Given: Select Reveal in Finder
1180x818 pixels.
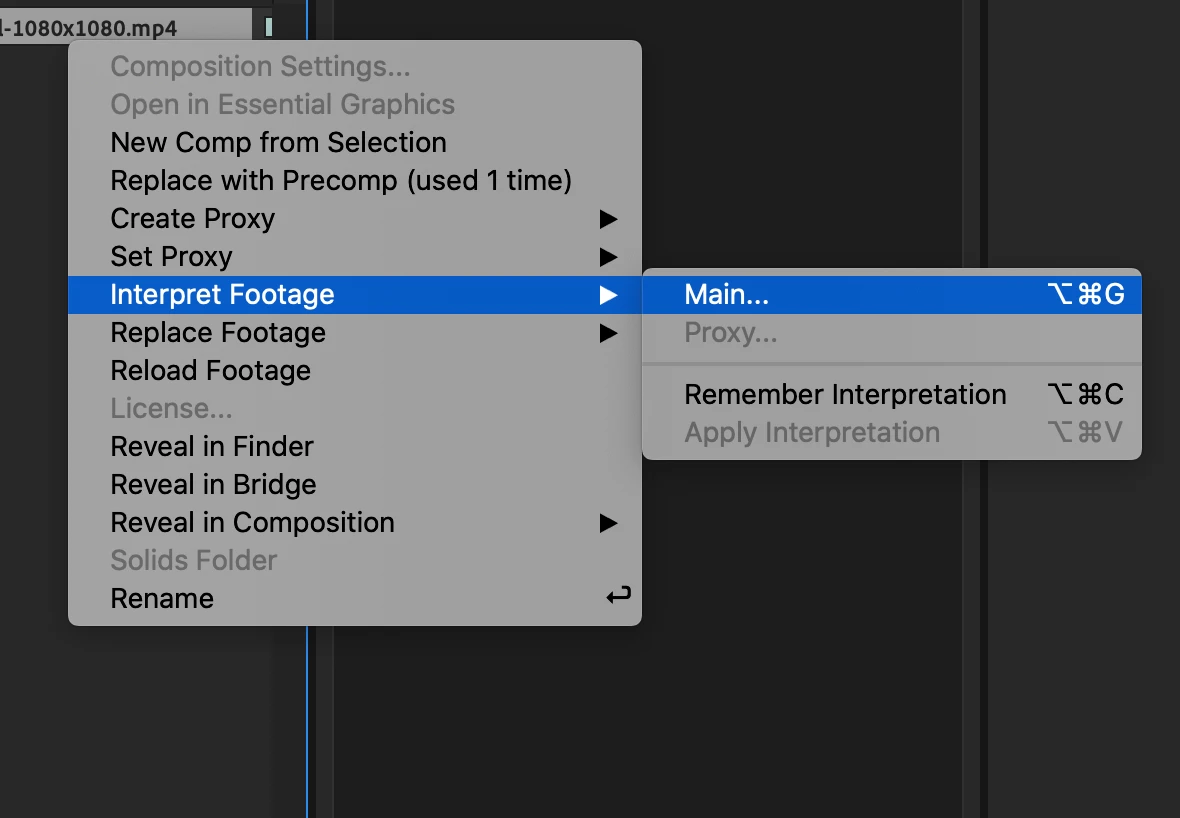Looking at the screenshot, I should click(212, 447).
